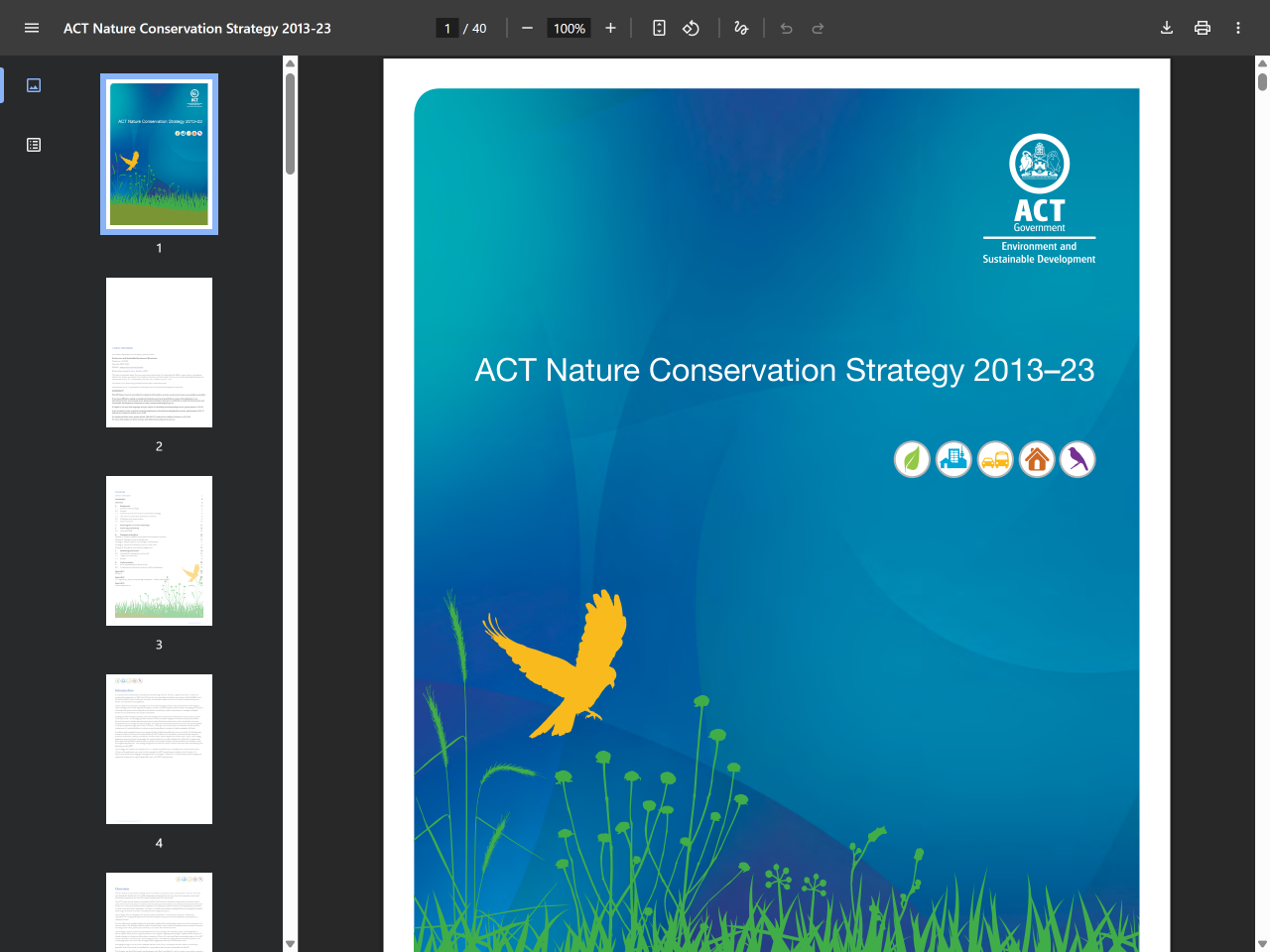Image resolution: width=1270 pixels, height=952 pixels.
Task: Click the document scroll-up arrow
Action: point(1262,63)
